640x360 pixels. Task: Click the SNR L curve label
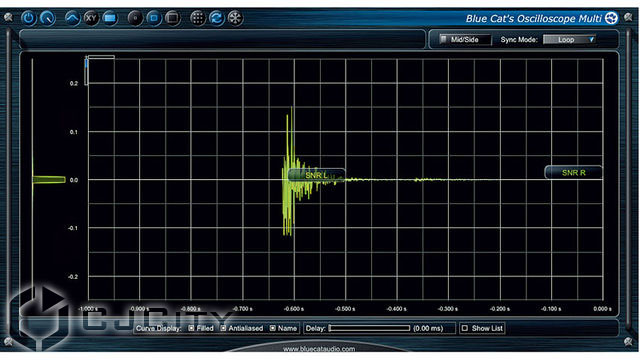pyautogui.click(x=316, y=176)
